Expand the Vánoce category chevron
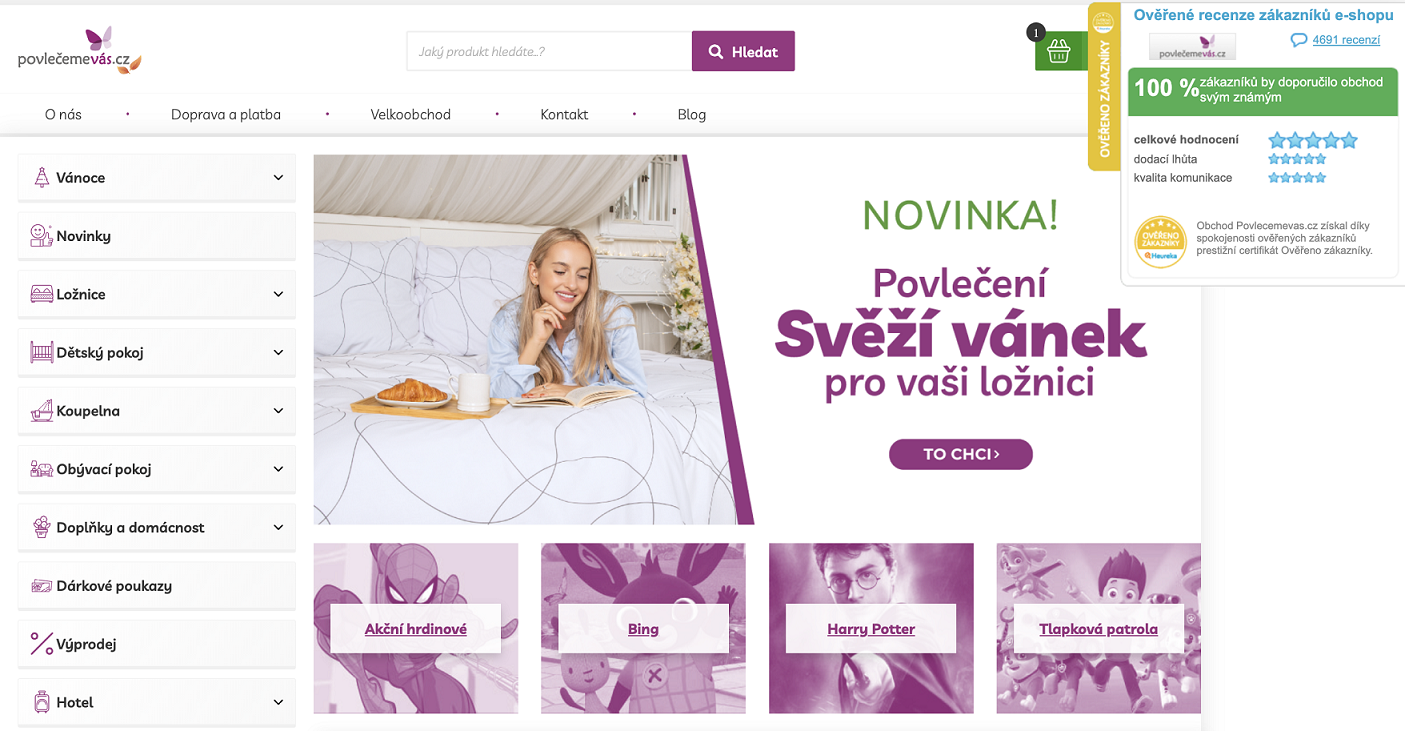 278,178
